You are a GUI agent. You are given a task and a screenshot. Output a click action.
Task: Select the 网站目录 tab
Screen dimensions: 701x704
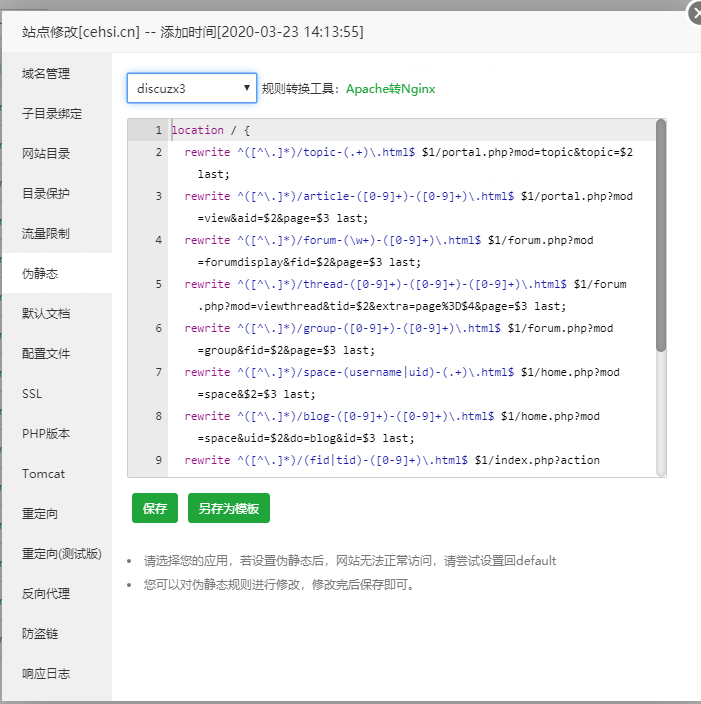[x=47, y=154]
